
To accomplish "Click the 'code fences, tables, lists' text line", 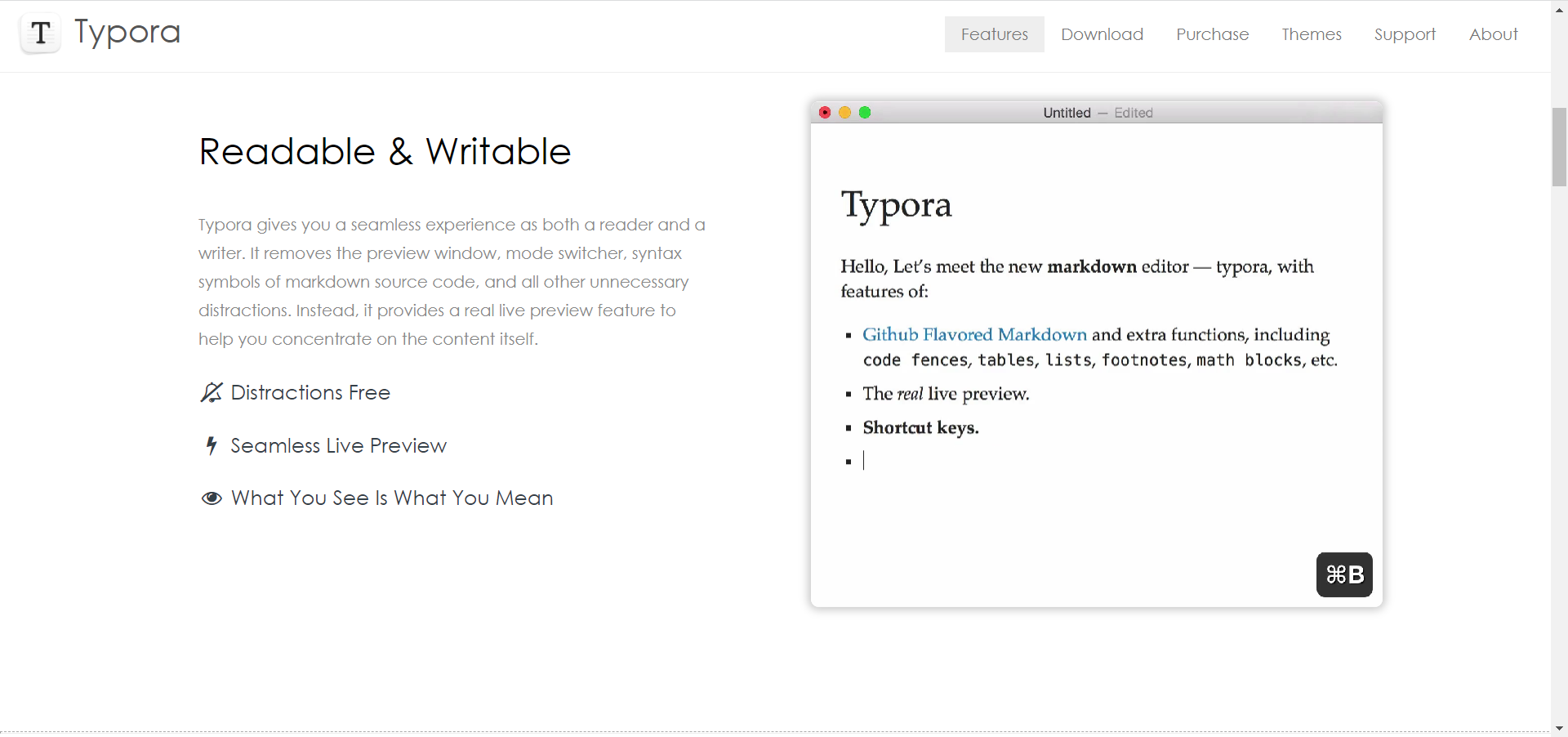I will (1099, 360).
